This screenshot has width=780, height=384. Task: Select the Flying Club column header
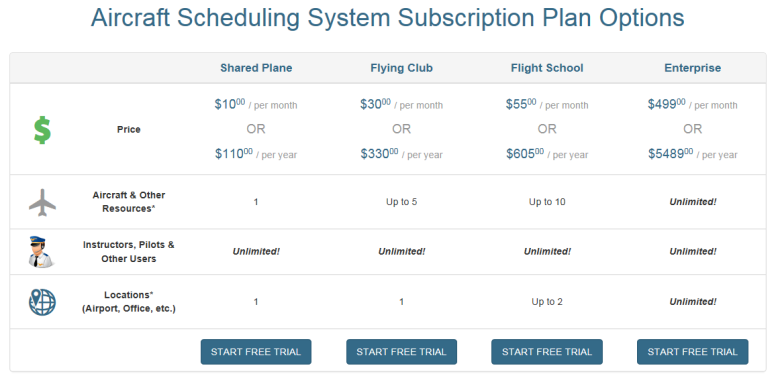pyautogui.click(x=401, y=68)
